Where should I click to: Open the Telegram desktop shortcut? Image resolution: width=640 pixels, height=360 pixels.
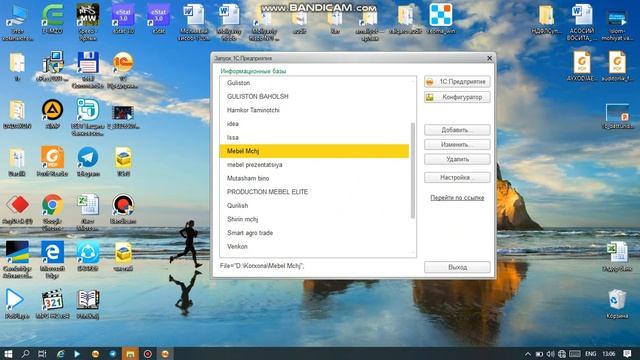pos(88,161)
